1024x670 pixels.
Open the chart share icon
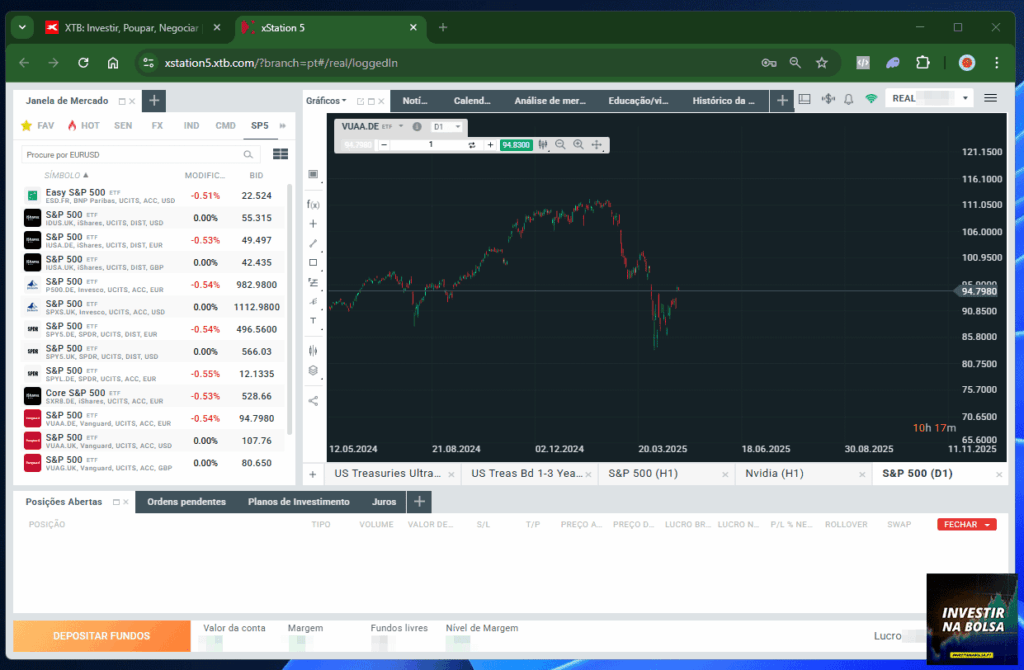313,401
